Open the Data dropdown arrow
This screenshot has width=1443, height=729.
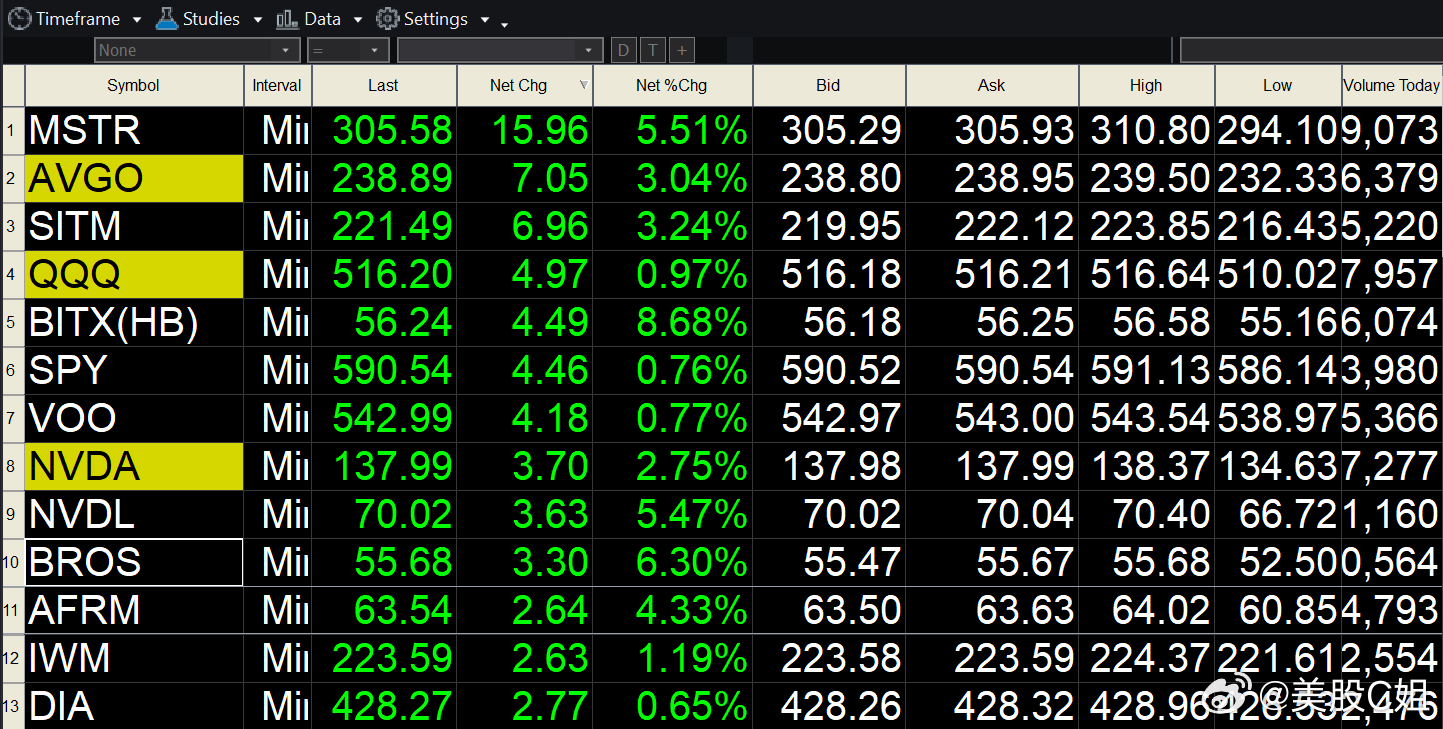357,20
